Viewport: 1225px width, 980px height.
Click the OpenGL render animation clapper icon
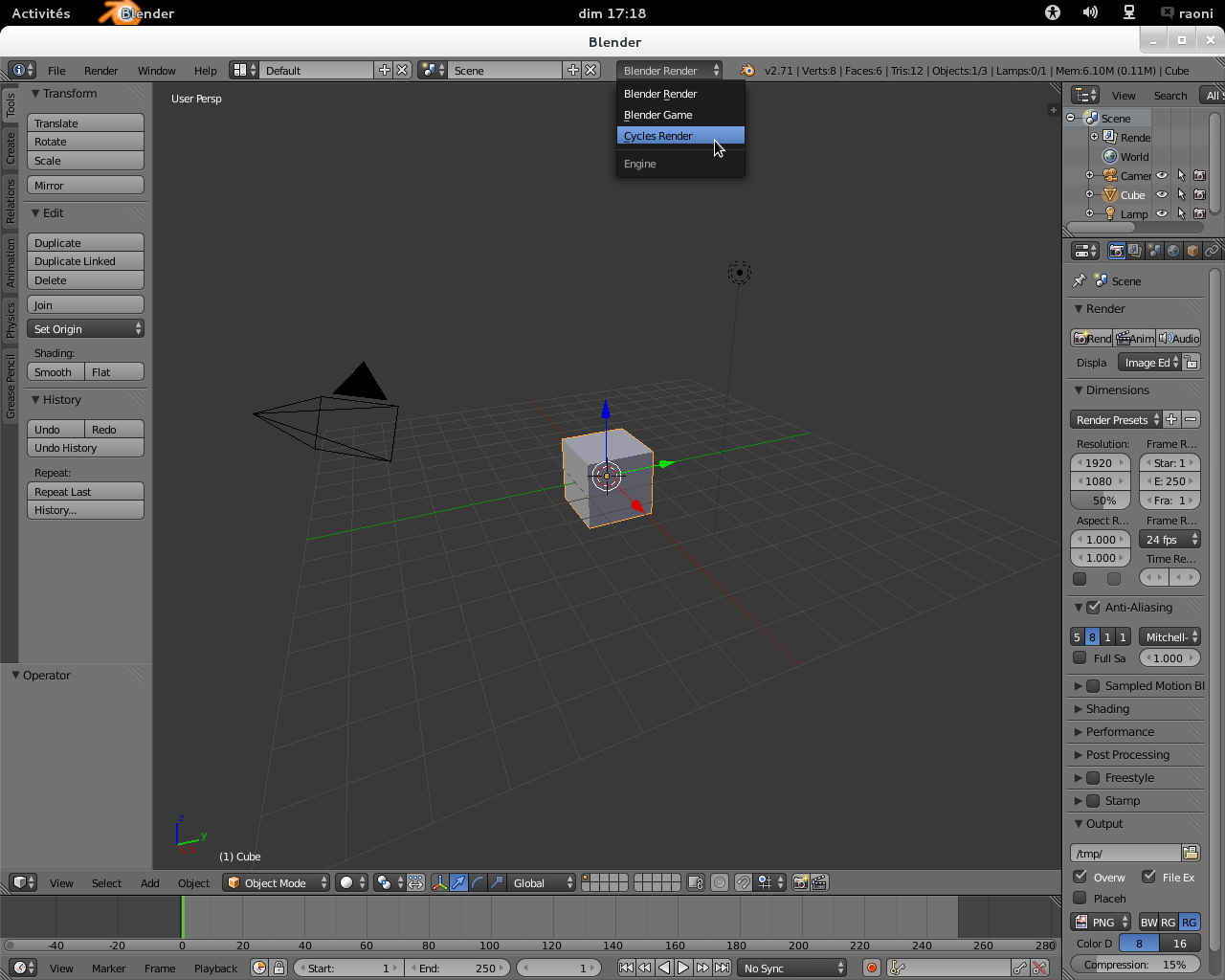point(820,883)
